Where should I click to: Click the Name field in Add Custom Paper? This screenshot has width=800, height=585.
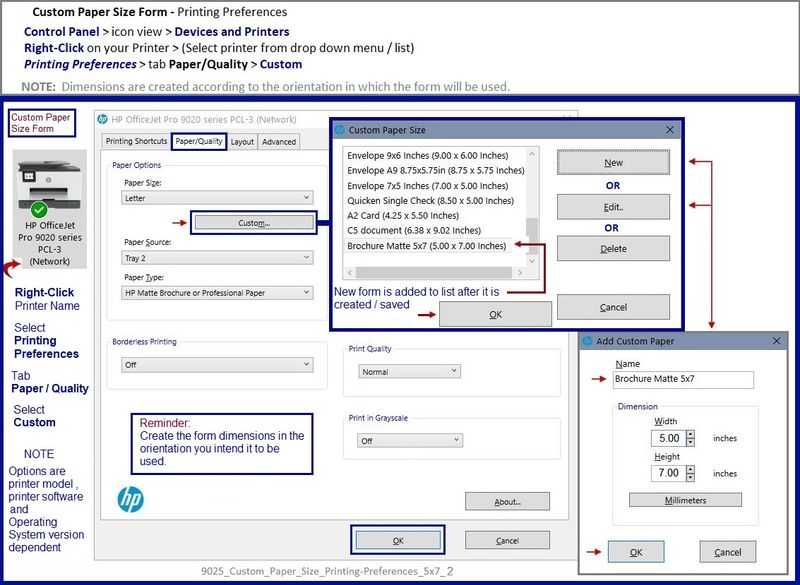coord(683,380)
